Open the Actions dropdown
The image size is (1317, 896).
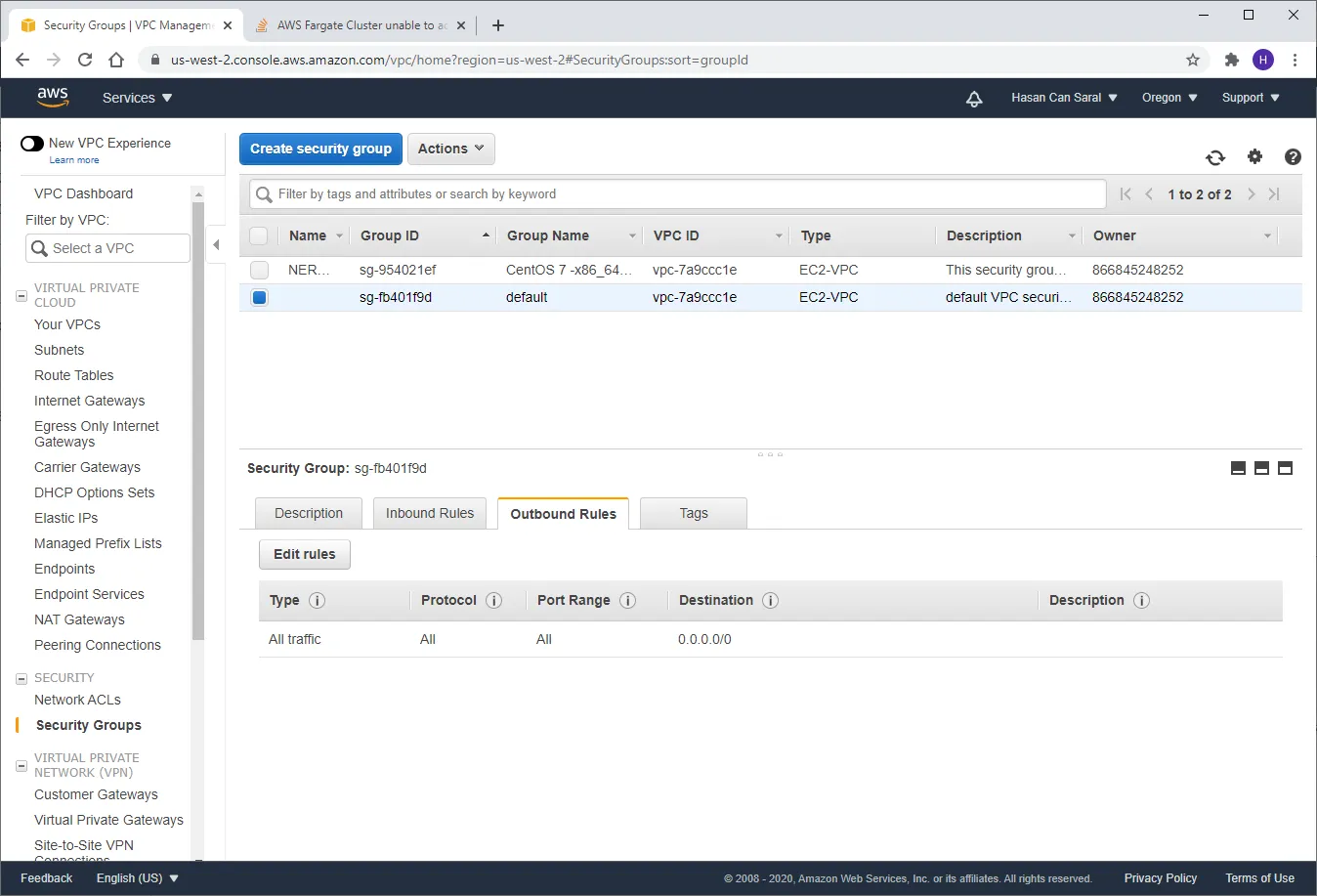pos(451,149)
